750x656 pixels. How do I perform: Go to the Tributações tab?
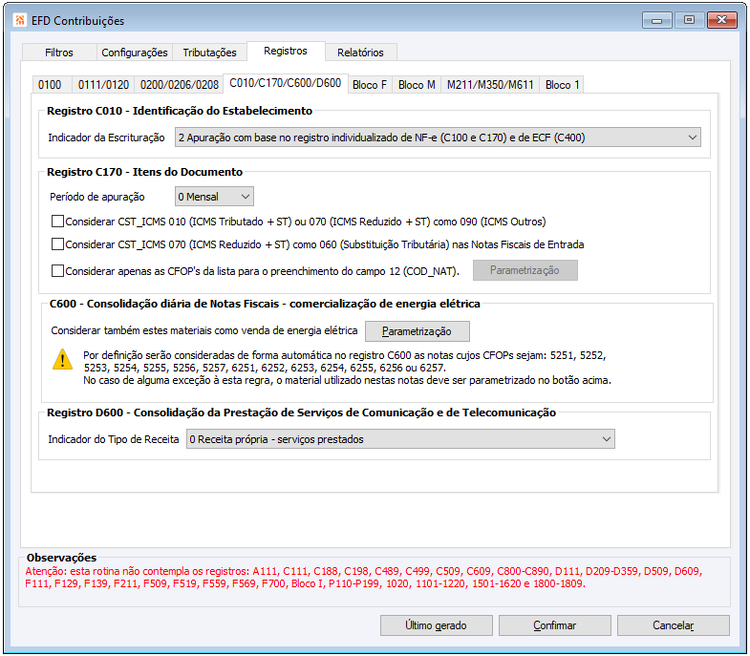point(210,53)
